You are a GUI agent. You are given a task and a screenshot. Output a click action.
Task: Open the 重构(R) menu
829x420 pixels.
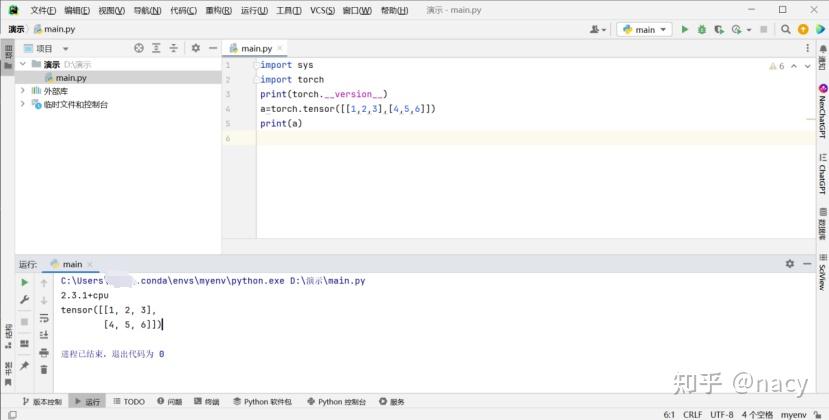coord(219,10)
